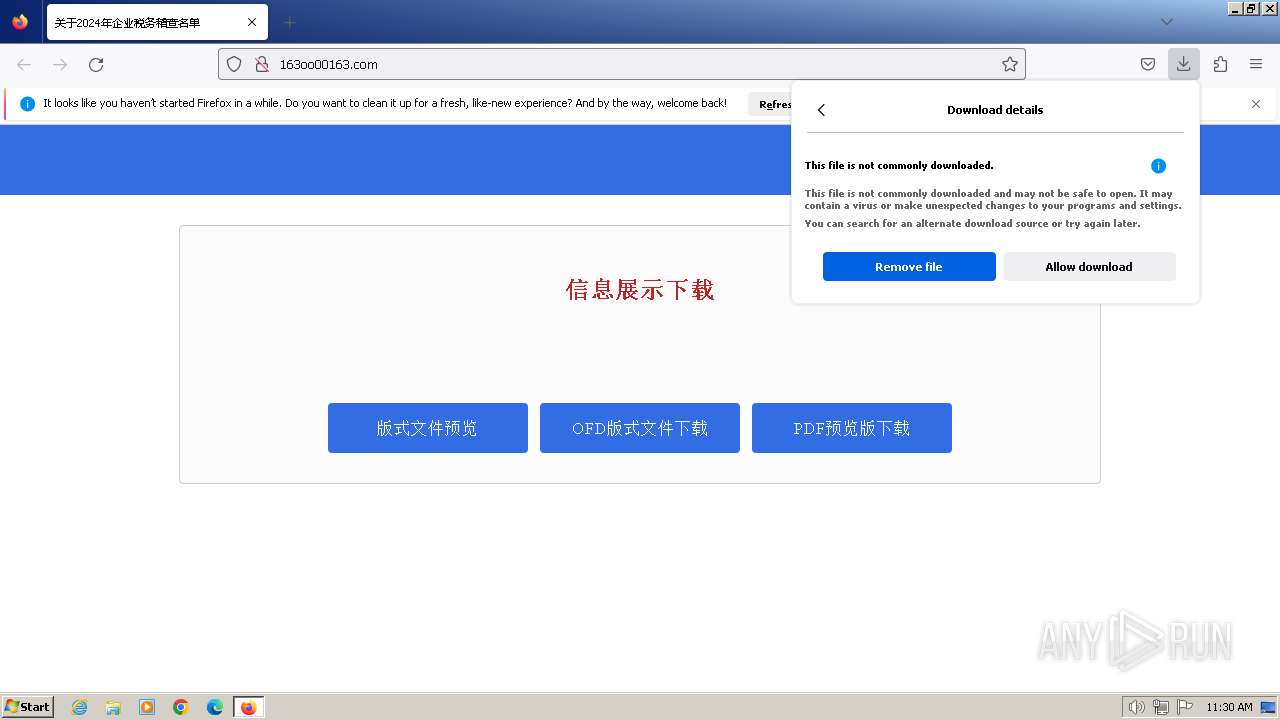The width and height of the screenshot is (1280, 720).
Task: Open the Extensions puzzle icon
Action: click(x=1220, y=64)
